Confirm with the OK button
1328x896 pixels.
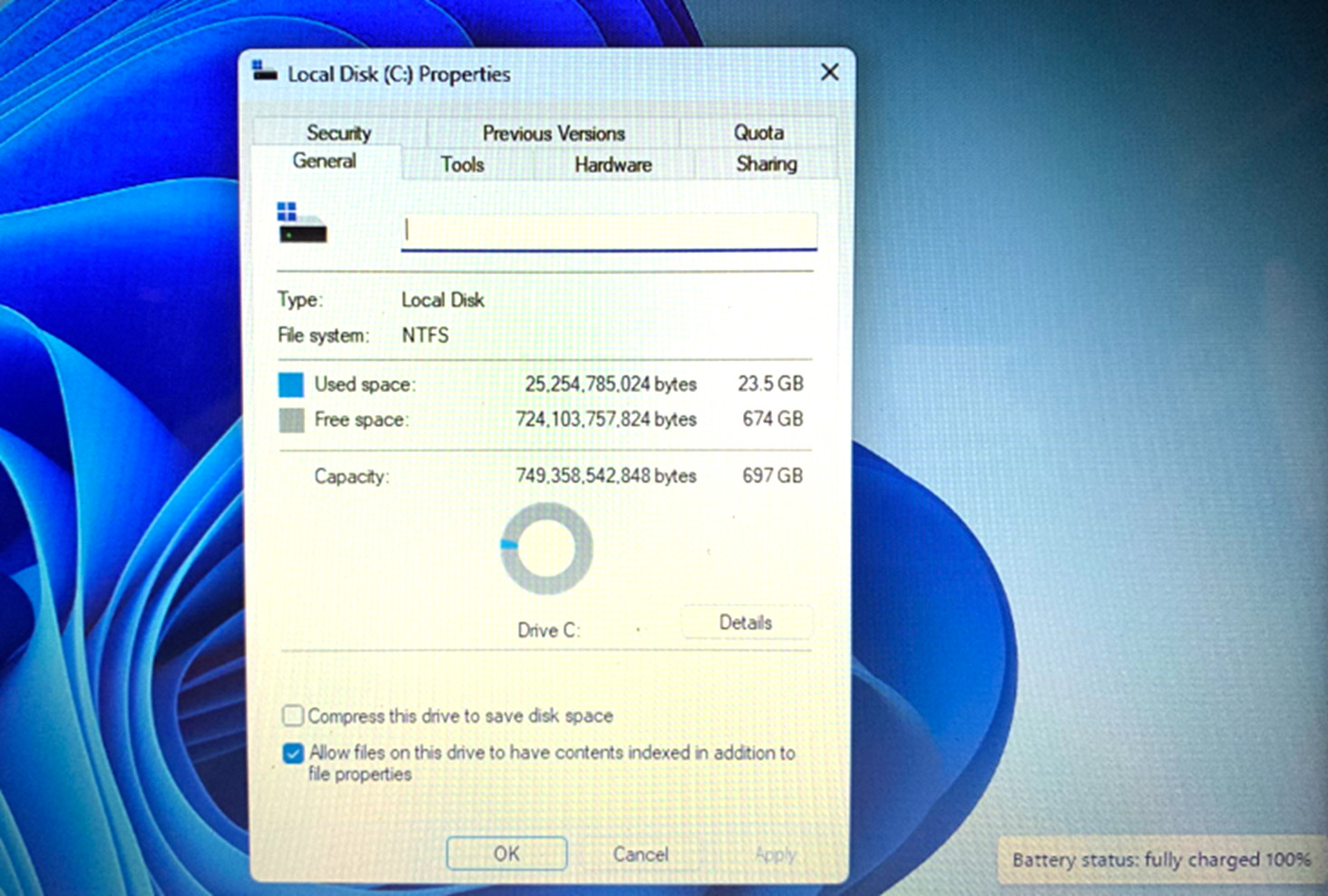[507, 853]
